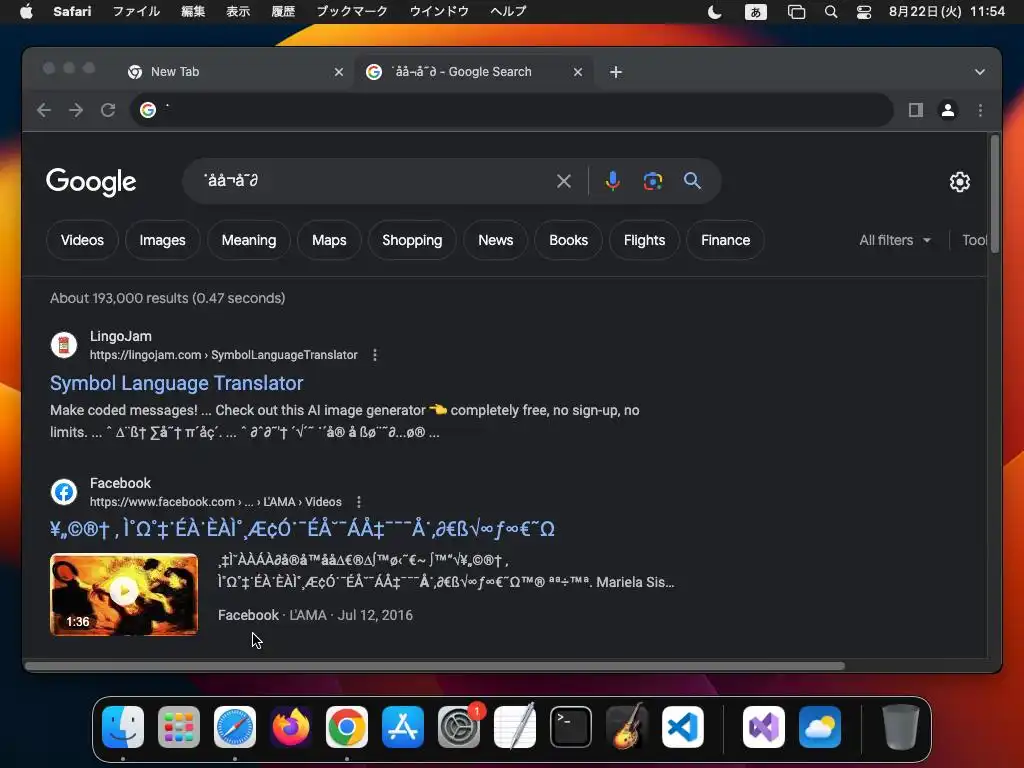Open the 表示 menu
Viewport: 1024px width, 768px height.
238,11
